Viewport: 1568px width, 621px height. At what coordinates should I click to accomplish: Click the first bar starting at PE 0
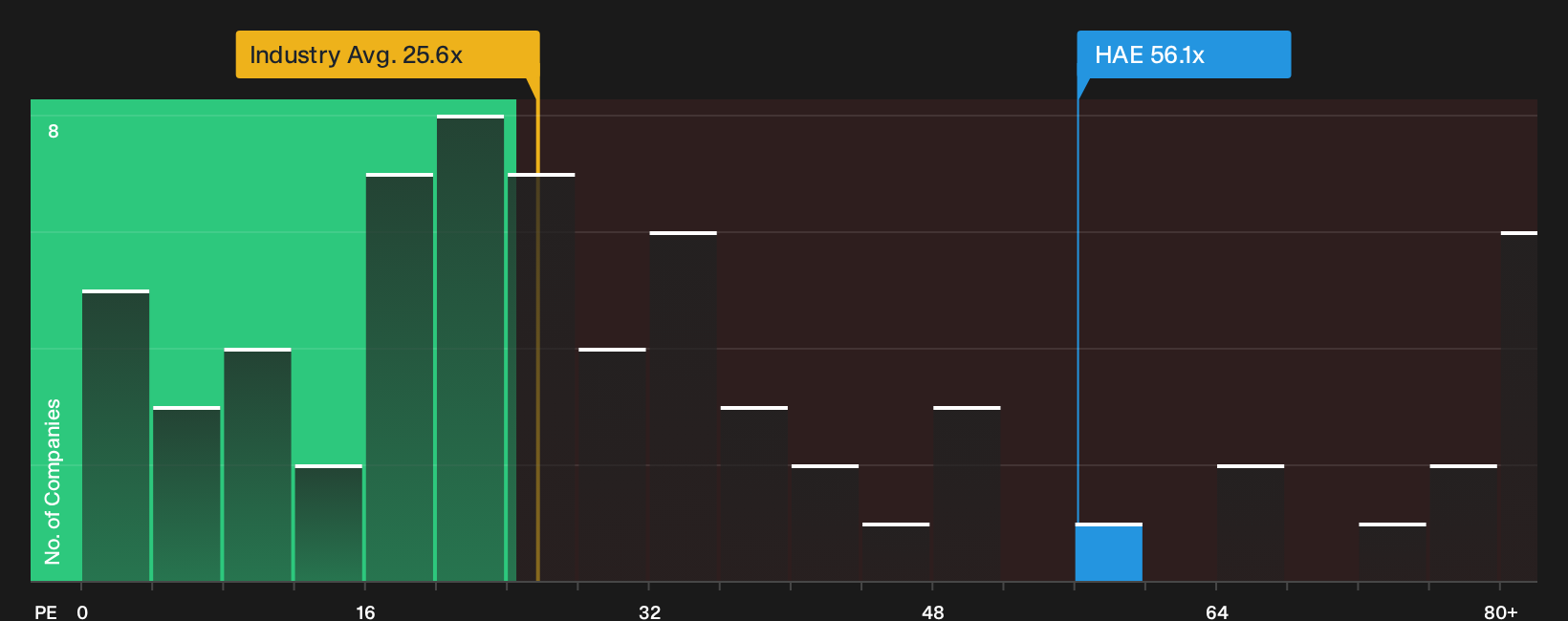click(116, 436)
